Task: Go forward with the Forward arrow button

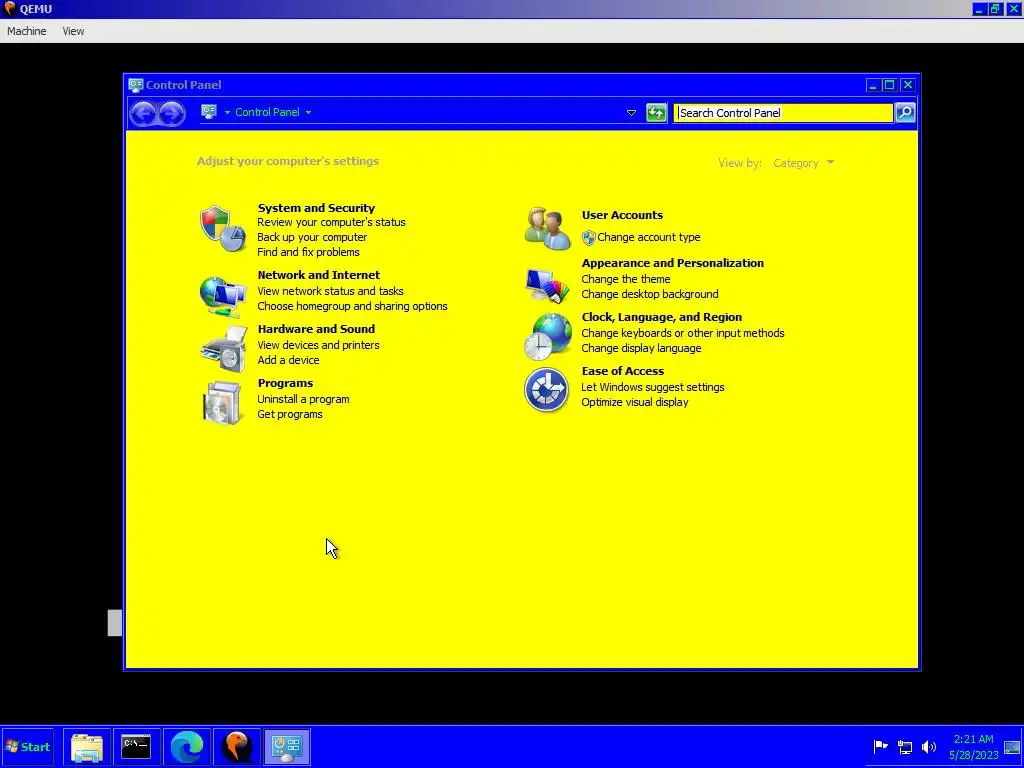Action: [x=171, y=113]
